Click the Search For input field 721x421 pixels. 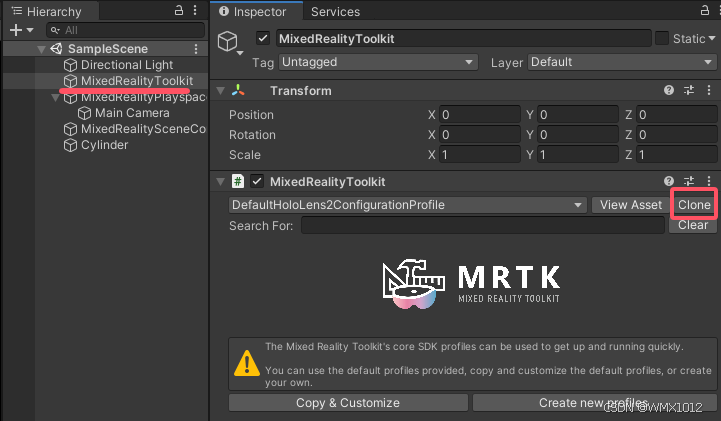(x=483, y=225)
